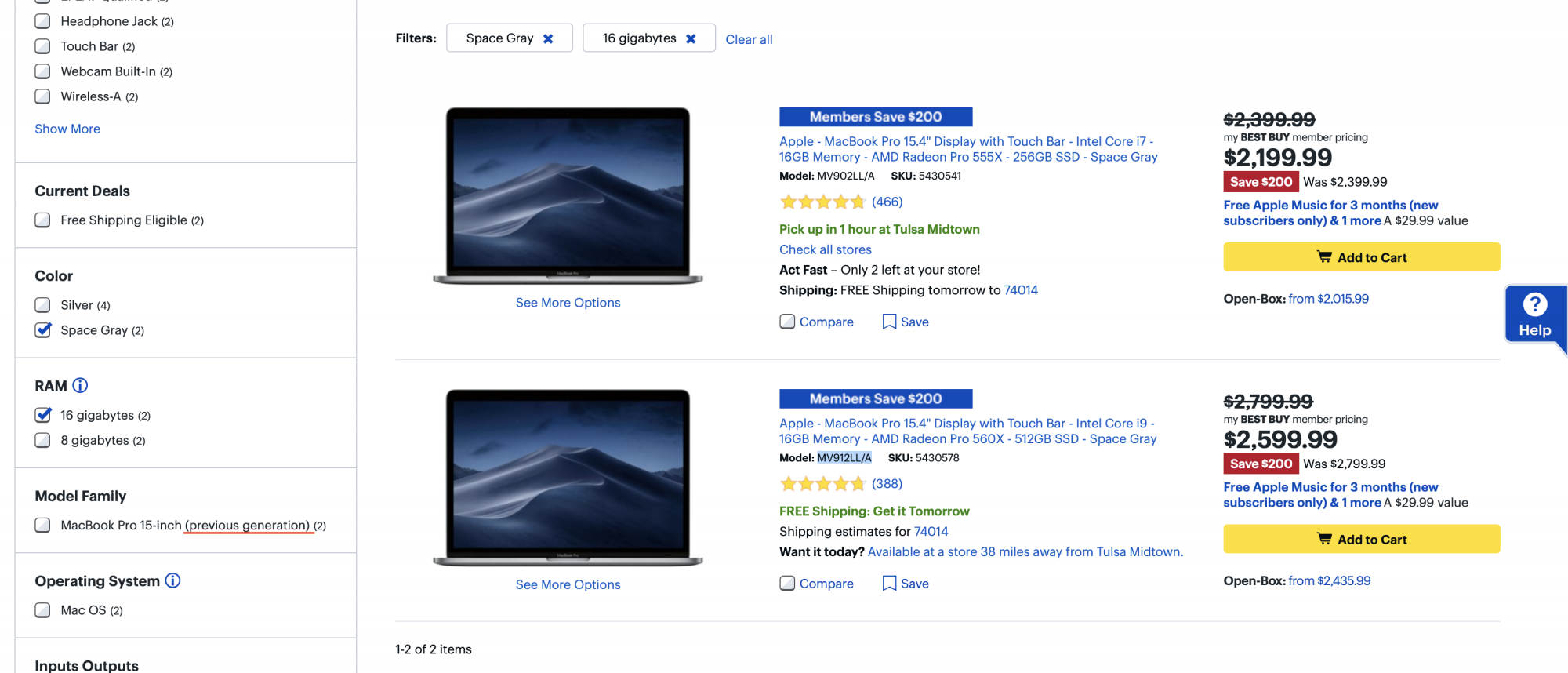The width and height of the screenshot is (1568, 673).
Task: Expand features list with Show More
Action: click(67, 129)
